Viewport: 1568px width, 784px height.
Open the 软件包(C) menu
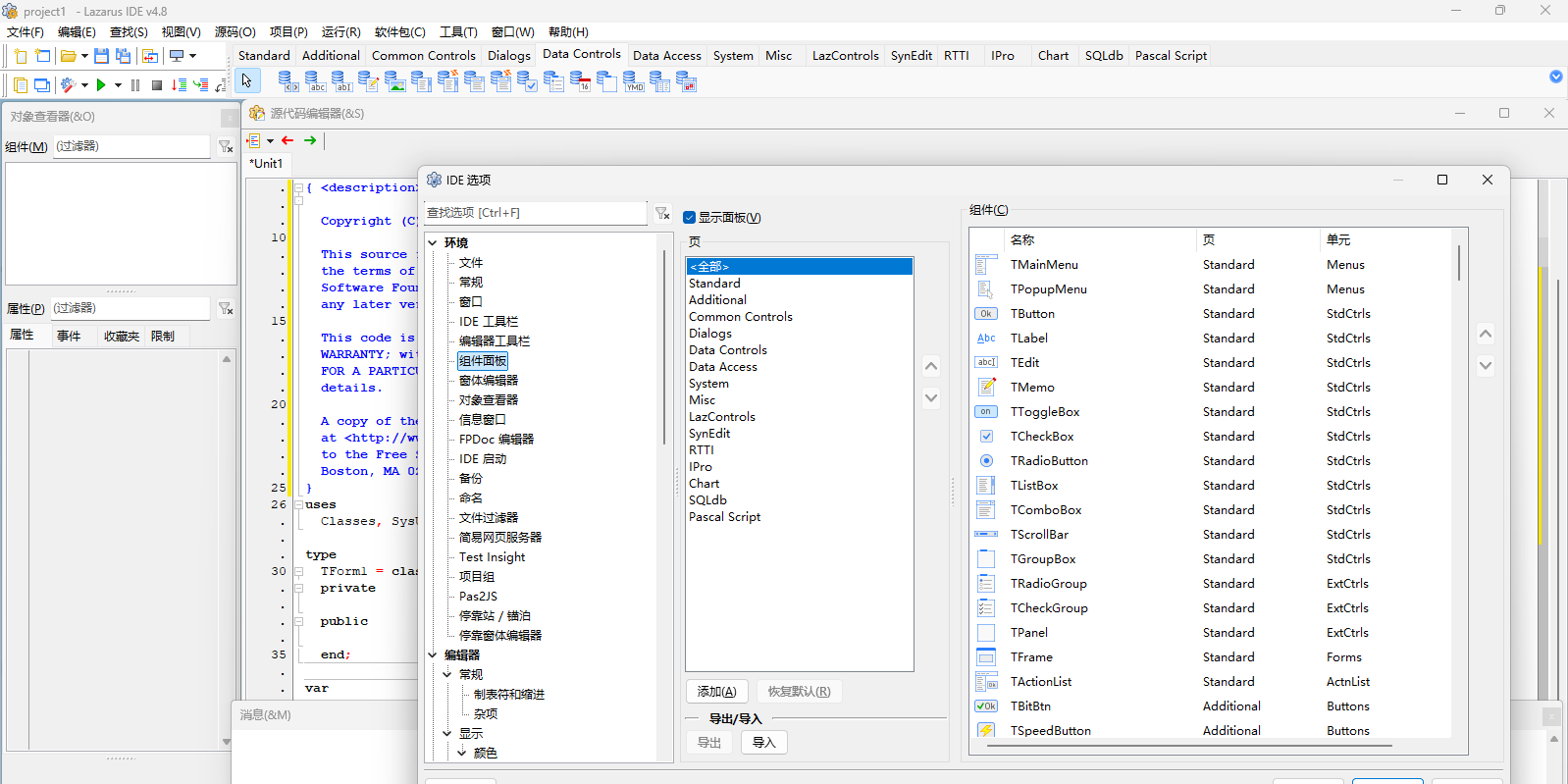[400, 32]
